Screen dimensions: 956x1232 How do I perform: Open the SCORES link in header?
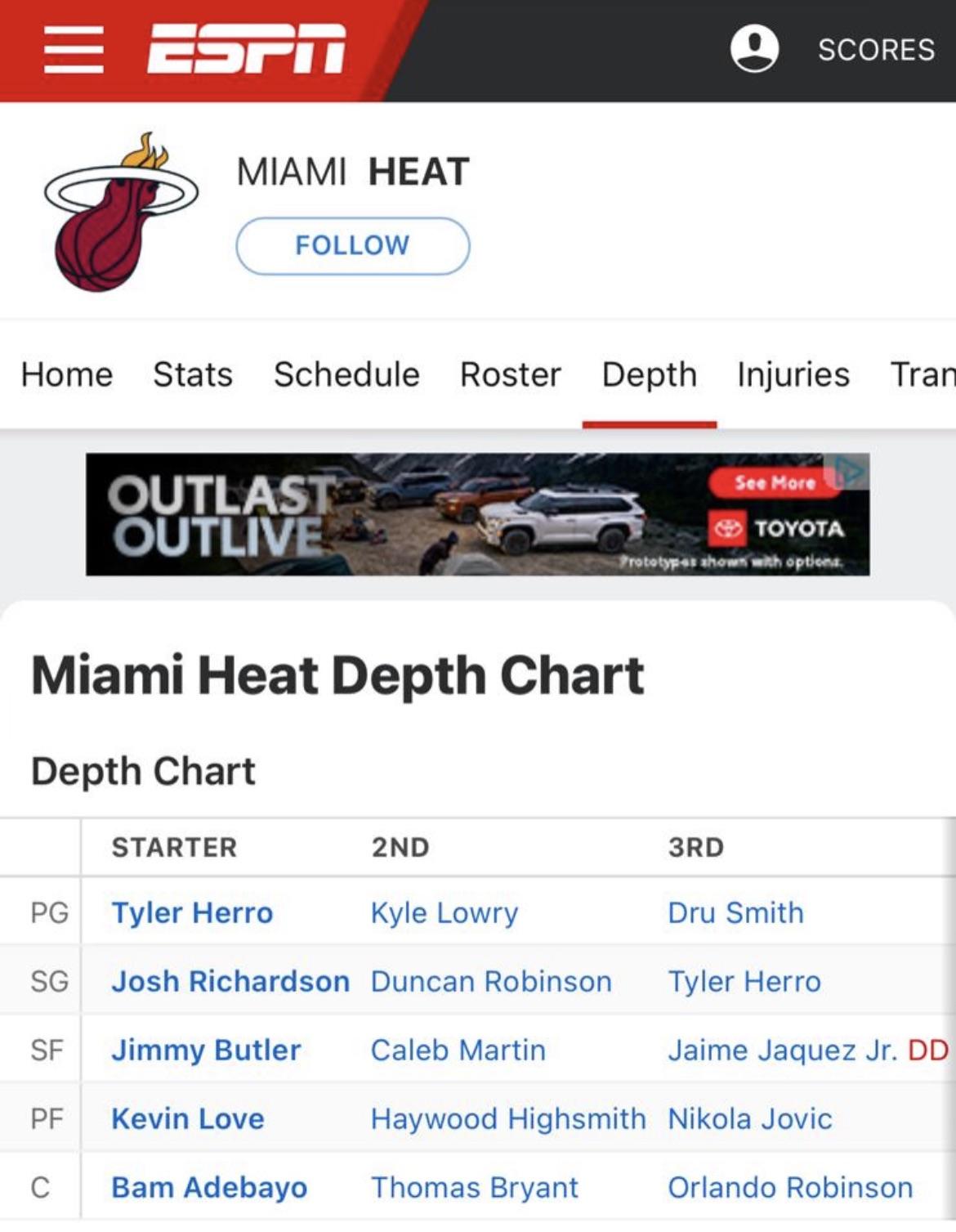click(876, 50)
